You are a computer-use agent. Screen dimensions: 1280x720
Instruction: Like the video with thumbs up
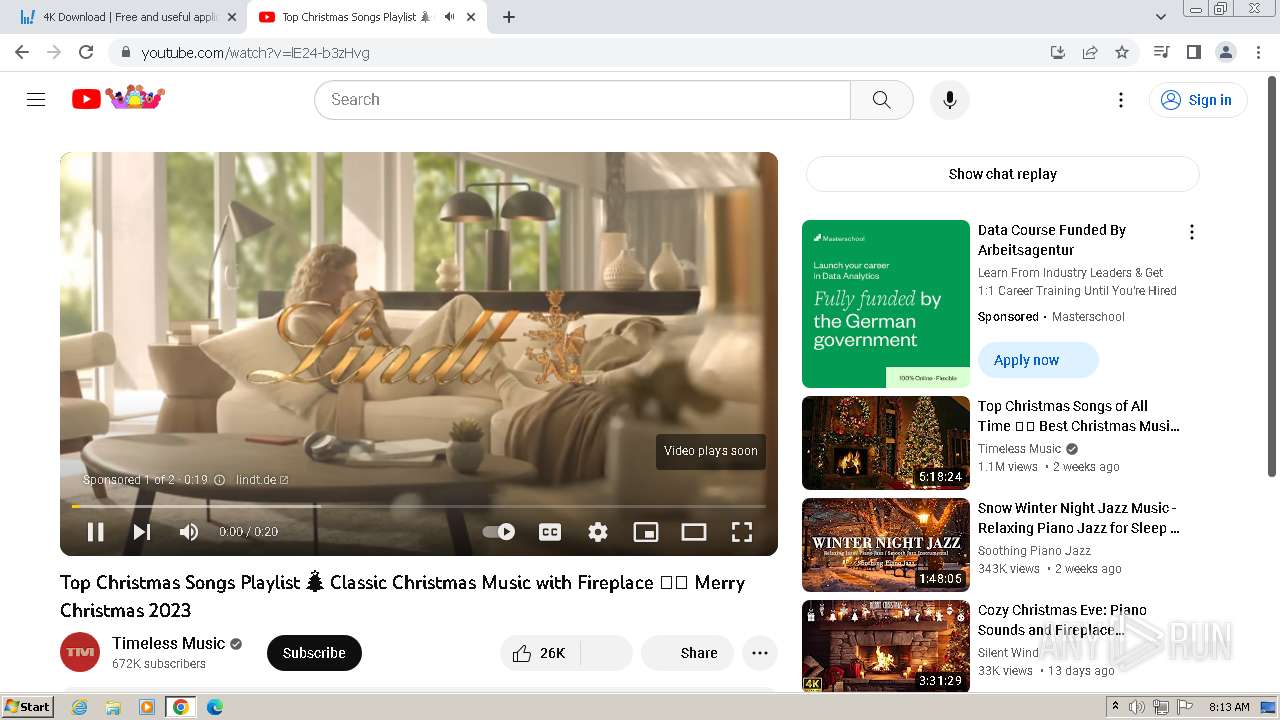point(540,653)
